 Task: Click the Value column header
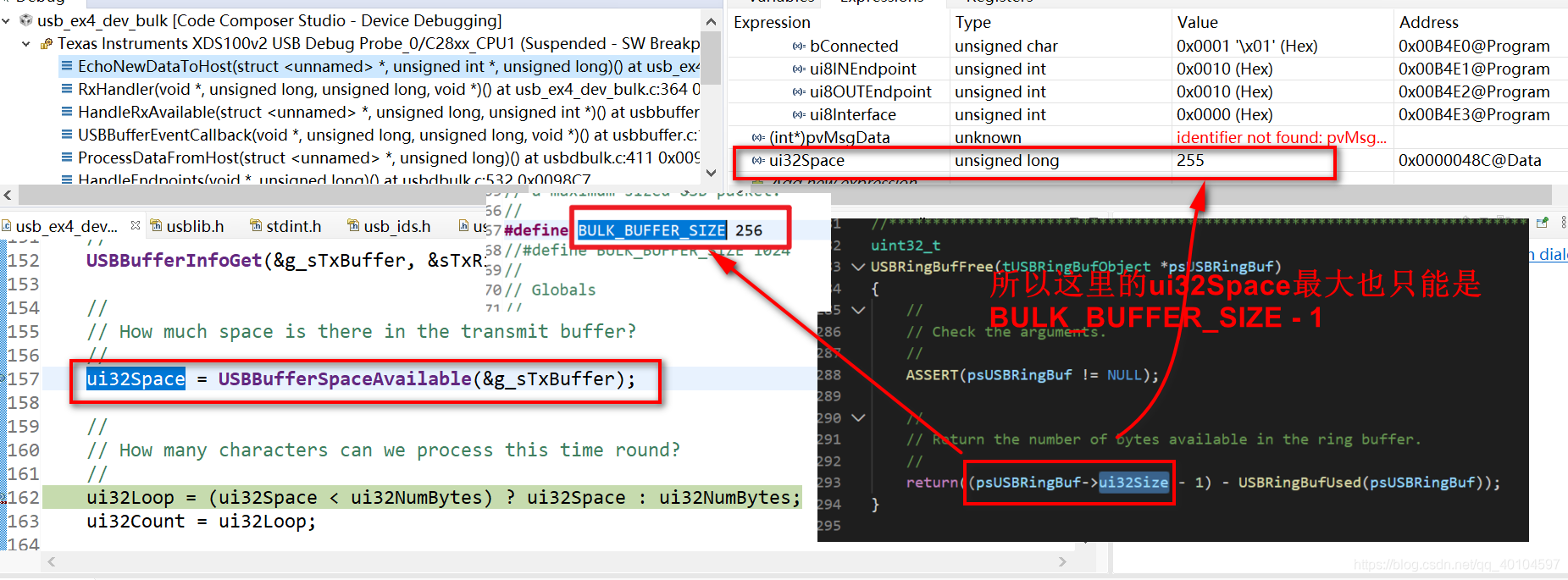pyautogui.click(x=1197, y=22)
